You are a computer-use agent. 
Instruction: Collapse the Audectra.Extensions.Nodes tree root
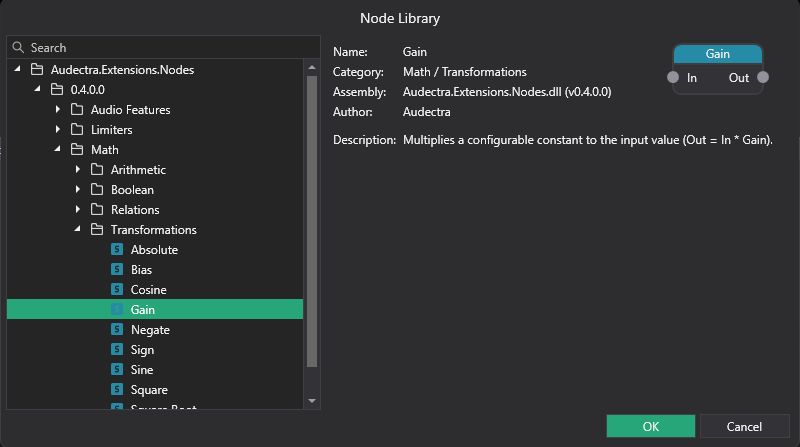pos(17,69)
